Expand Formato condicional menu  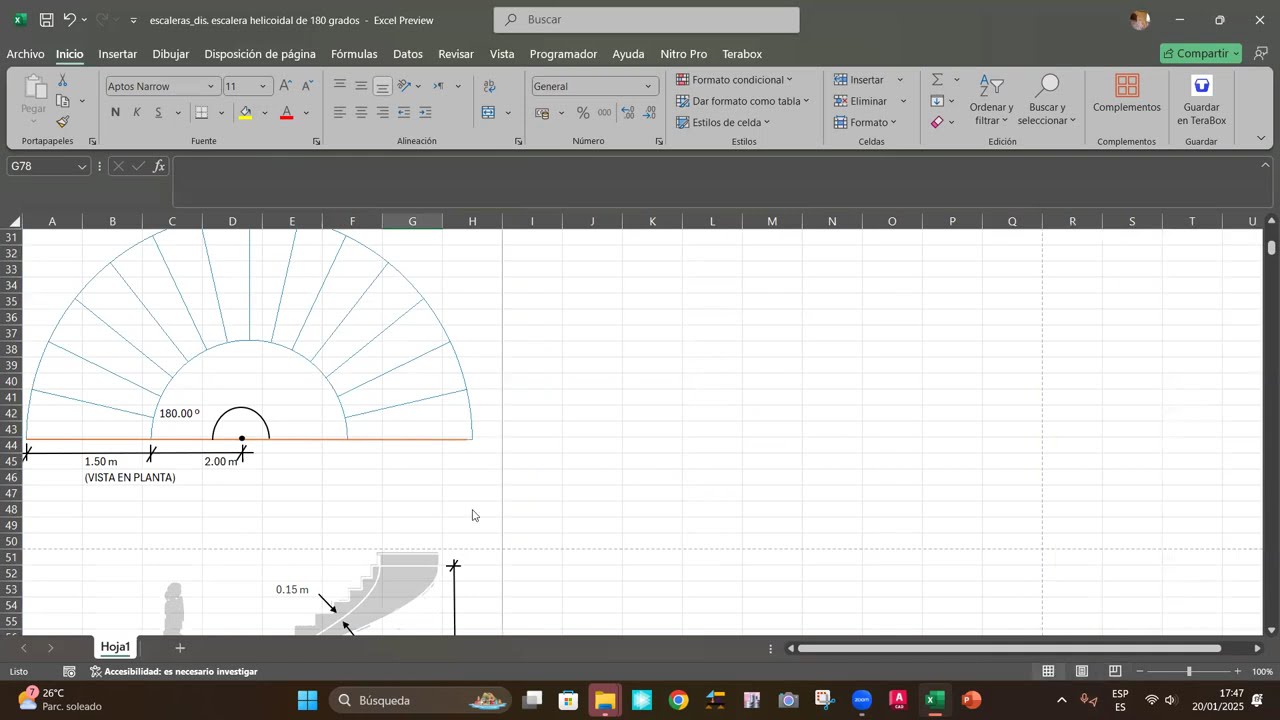pos(734,80)
